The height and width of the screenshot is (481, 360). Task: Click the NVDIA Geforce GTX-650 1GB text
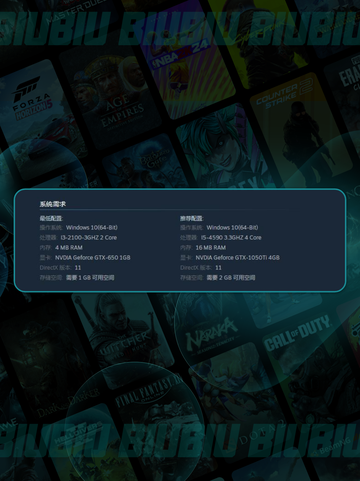point(93,258)
